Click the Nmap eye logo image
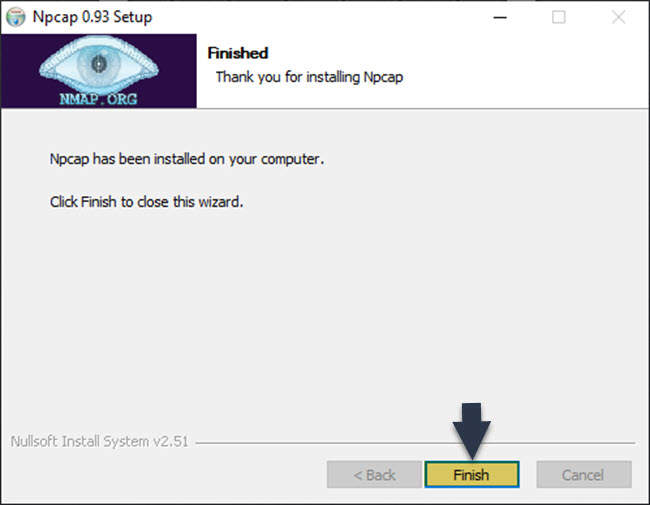Viewport: 650px width, 505px height. (x=99, y=66)
